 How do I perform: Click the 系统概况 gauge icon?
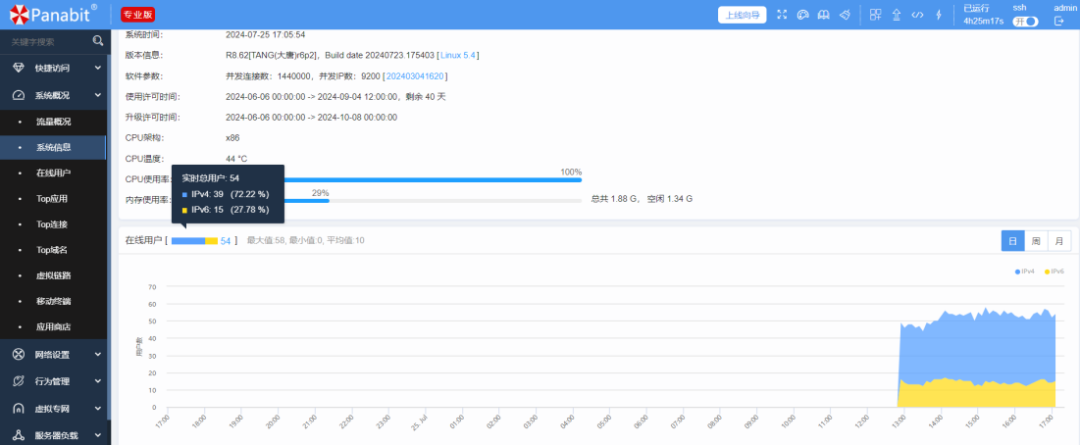click(19, 95)
